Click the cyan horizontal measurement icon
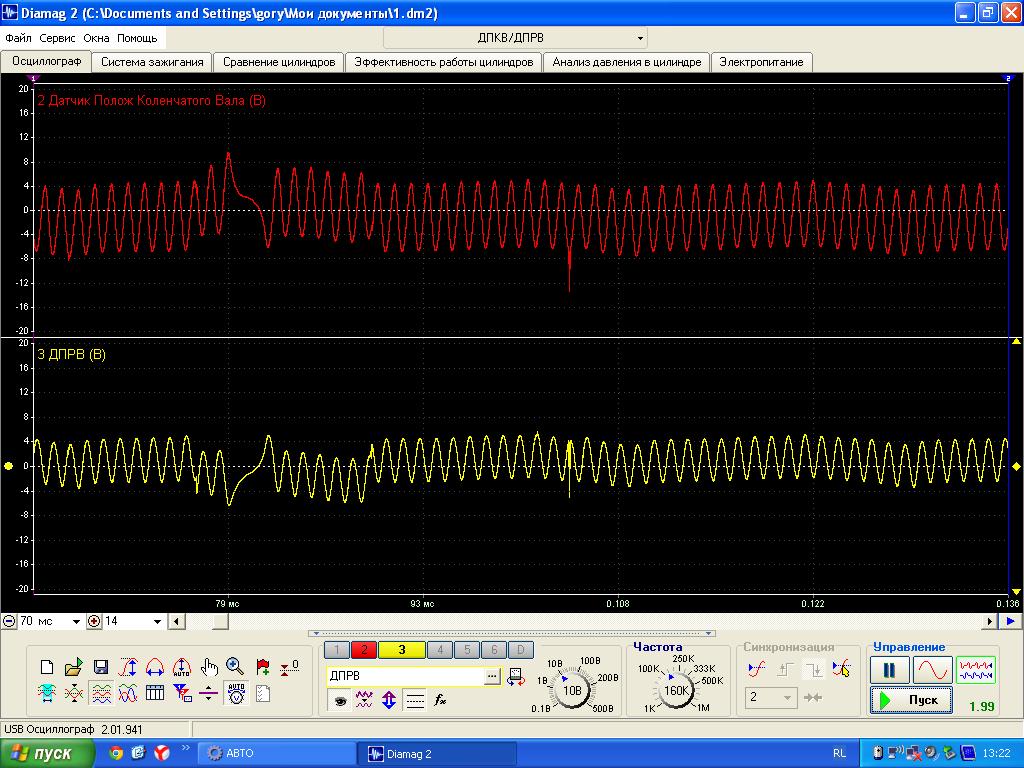1024x768 pixels. tap(47, 694)
